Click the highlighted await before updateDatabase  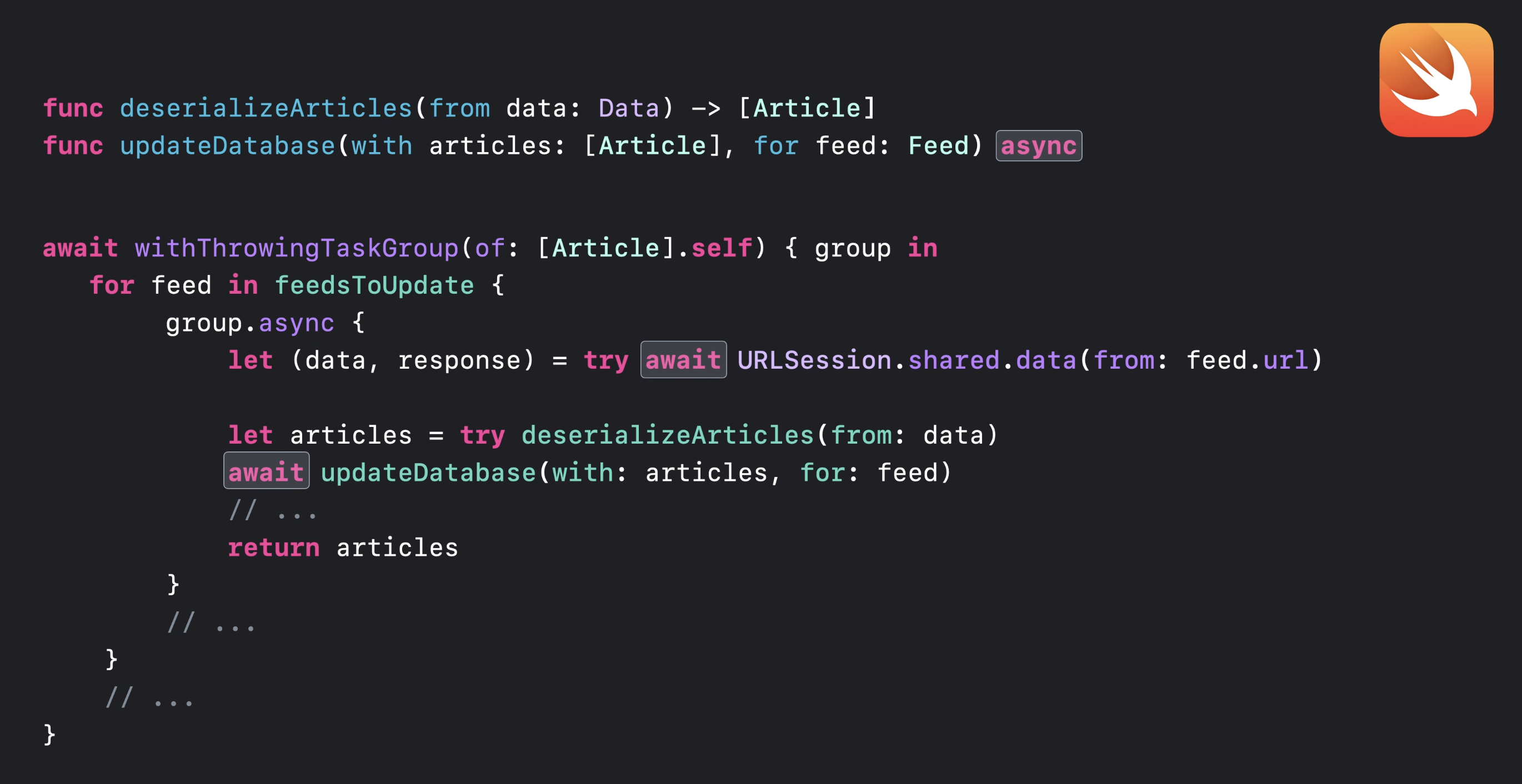click(266, 472)
